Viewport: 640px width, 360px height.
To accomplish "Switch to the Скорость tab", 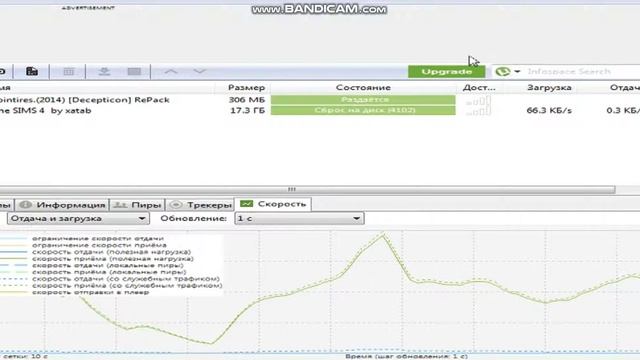I will point(273,204).
